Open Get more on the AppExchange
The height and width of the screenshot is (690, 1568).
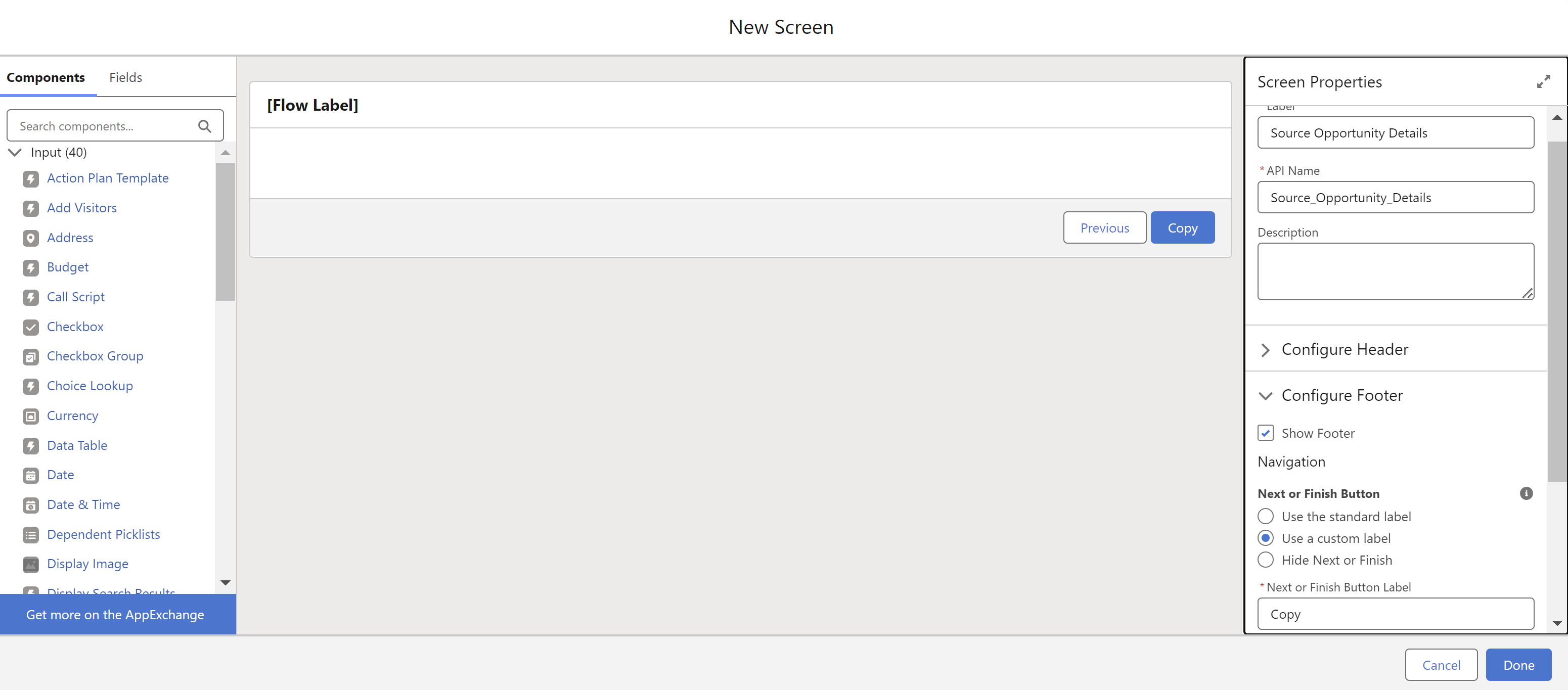(x=115, y=615)
